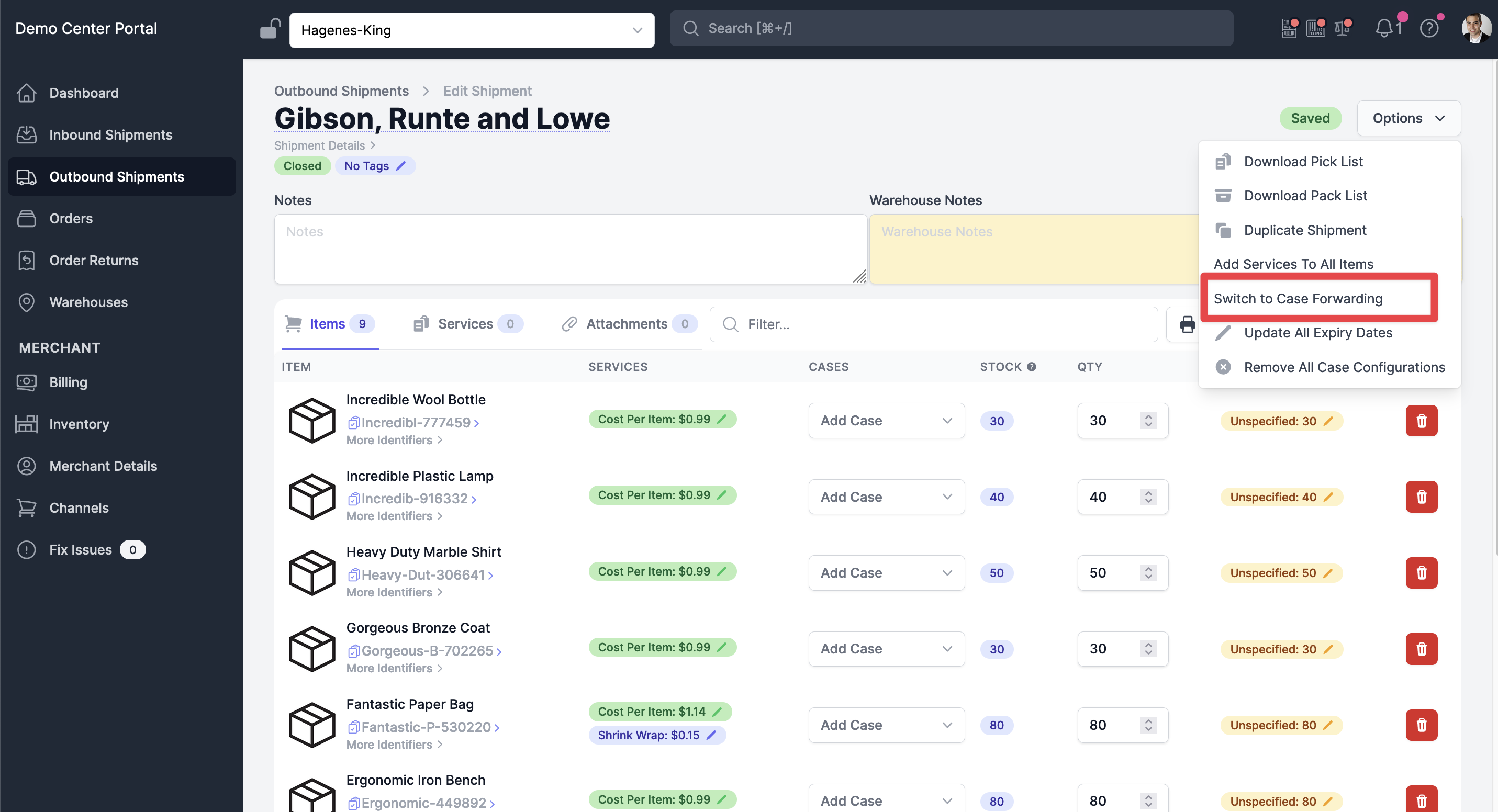Open Fantastic-P-530220 SKU link
Screen dimensions: 1498x812
coord(426,728)
